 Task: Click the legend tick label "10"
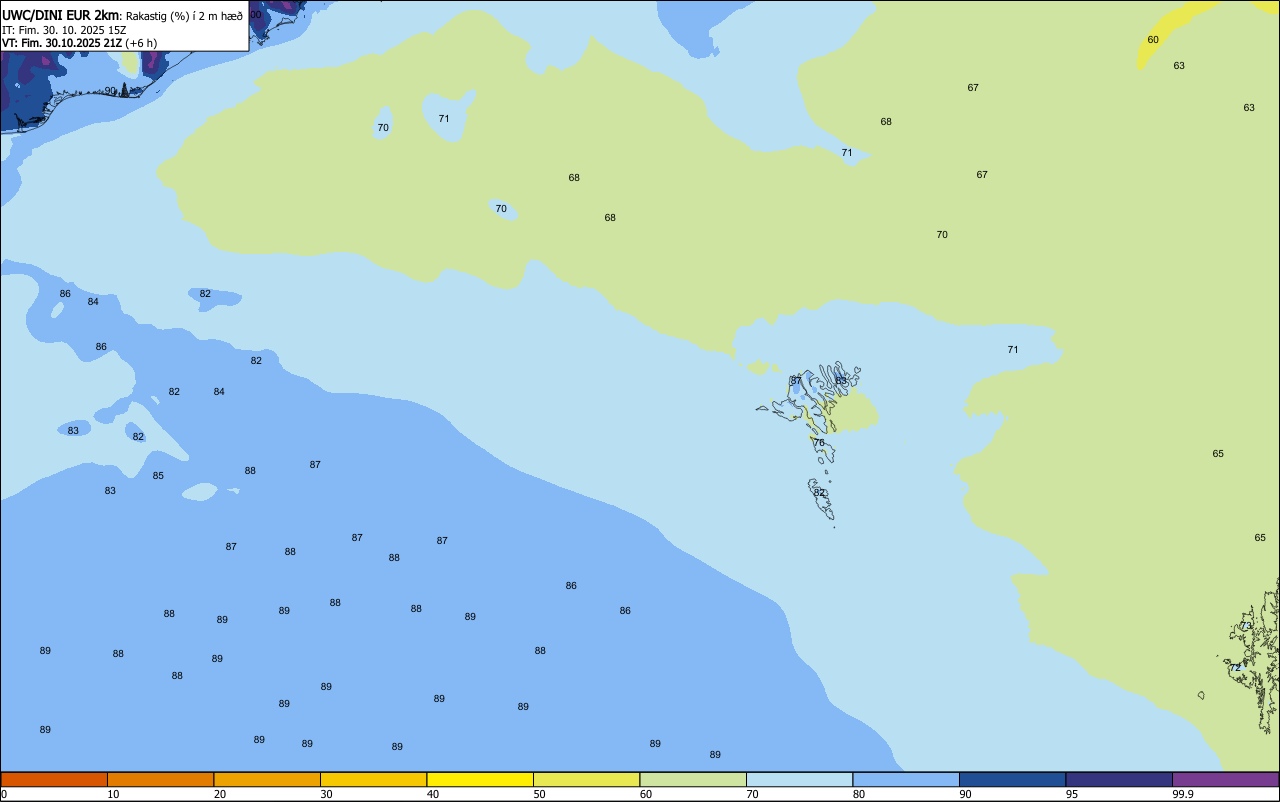tap(113, 794)
